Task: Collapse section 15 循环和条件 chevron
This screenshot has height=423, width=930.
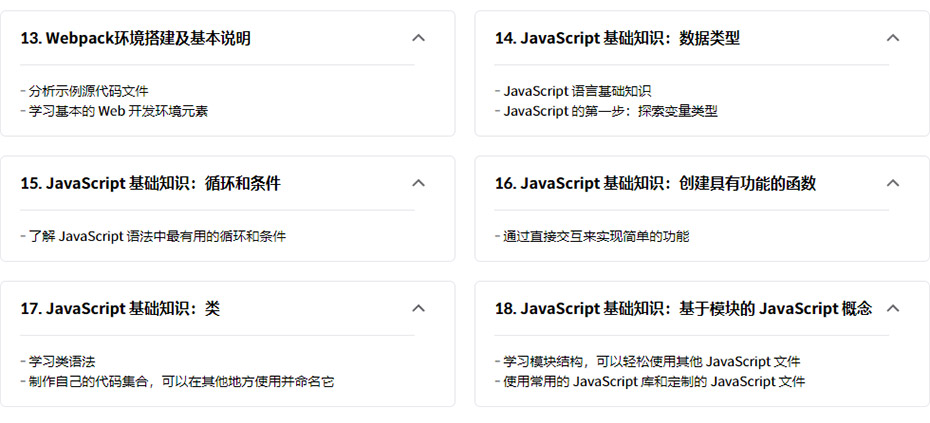Action: pyautogui.click(x=418, y=183)
